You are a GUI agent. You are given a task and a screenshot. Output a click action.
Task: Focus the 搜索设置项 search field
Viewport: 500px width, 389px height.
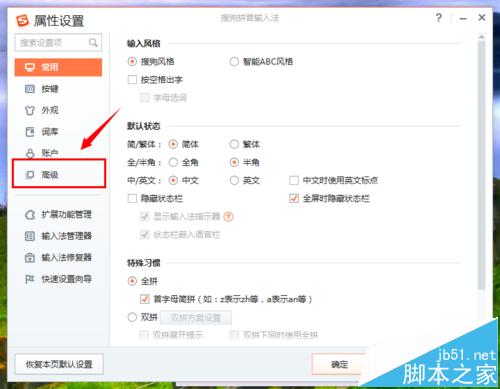(x=58, y=43)
